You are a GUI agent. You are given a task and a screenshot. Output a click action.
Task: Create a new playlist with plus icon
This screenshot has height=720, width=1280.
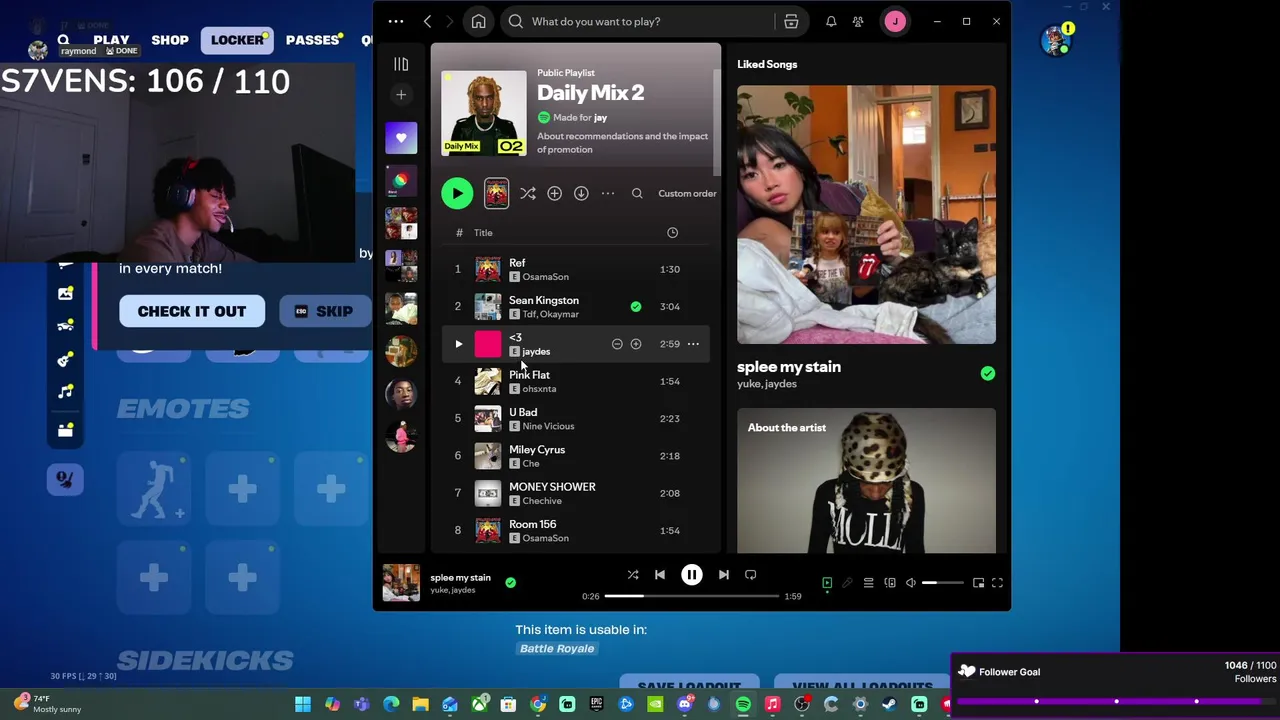pos(401,94)
